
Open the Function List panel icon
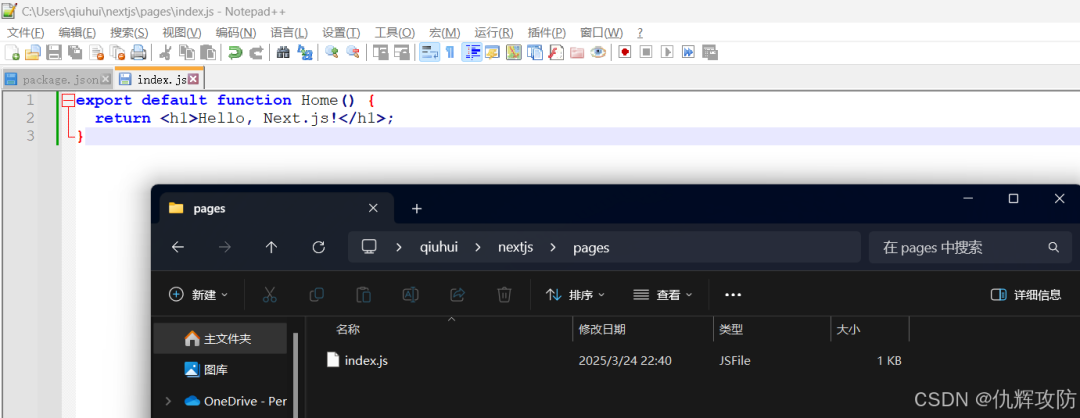[x=556, y=52]
